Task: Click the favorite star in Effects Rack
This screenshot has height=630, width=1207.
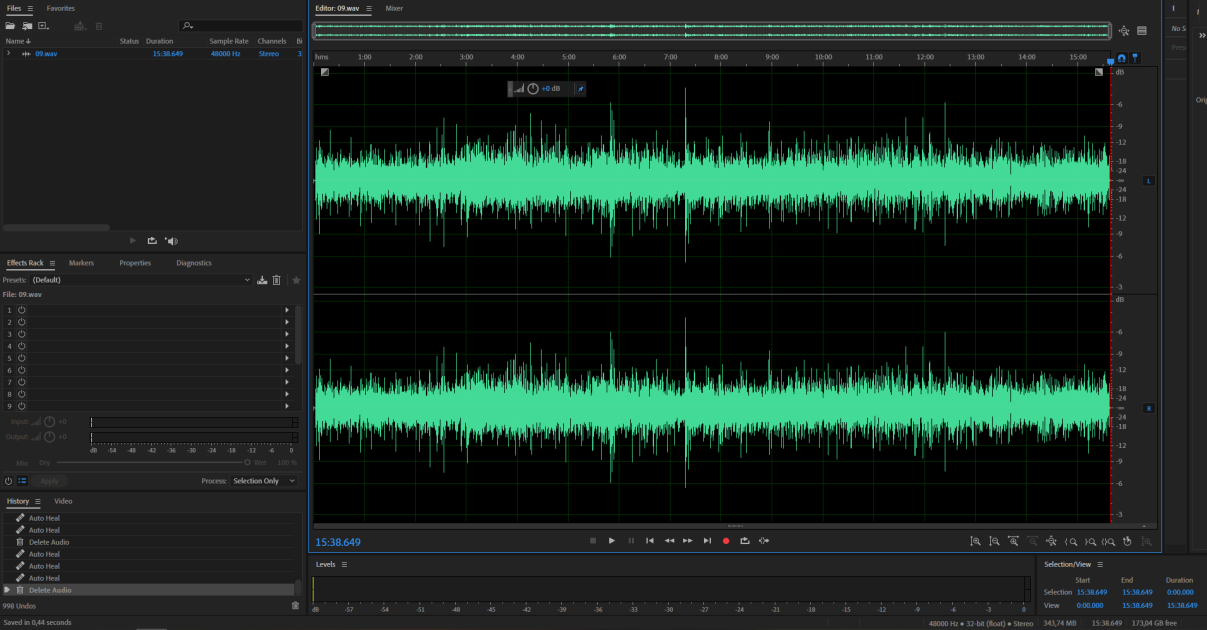Action: tap(296, 280)
